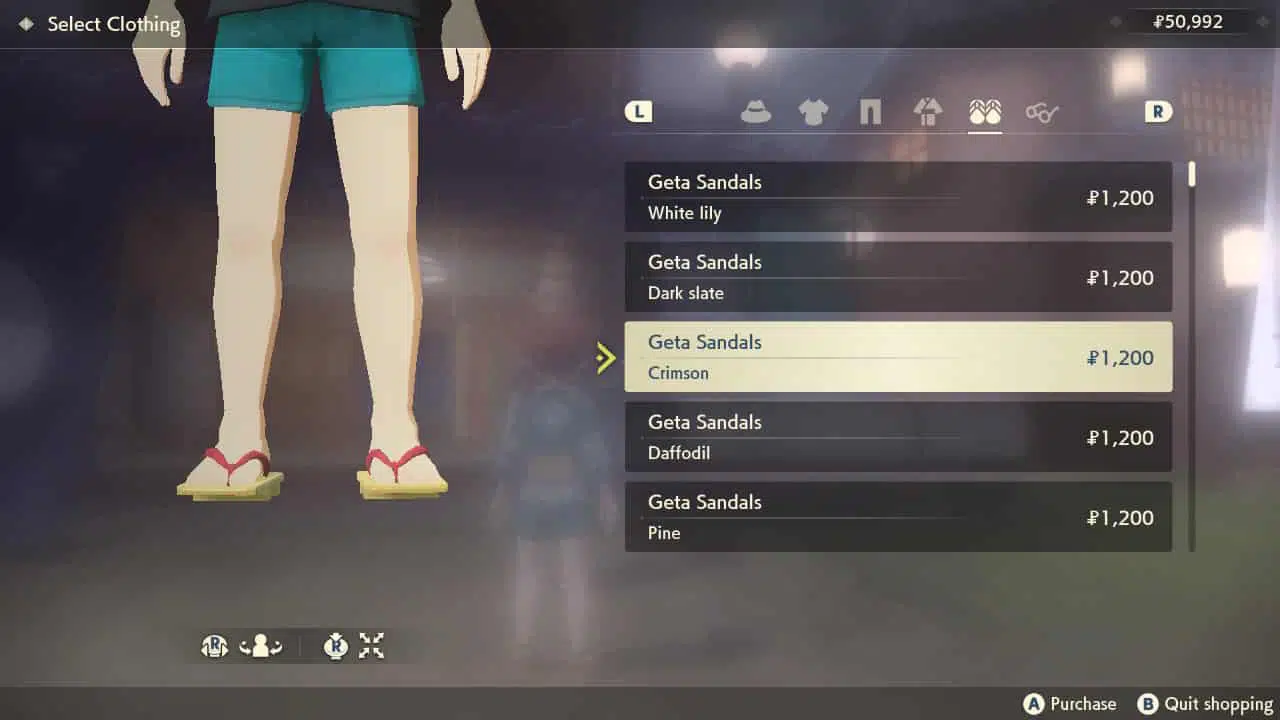Viewport: 1280px width, 720px height.
Task: Choose the Crimson Geta Sandals
Action: [898, 357]
